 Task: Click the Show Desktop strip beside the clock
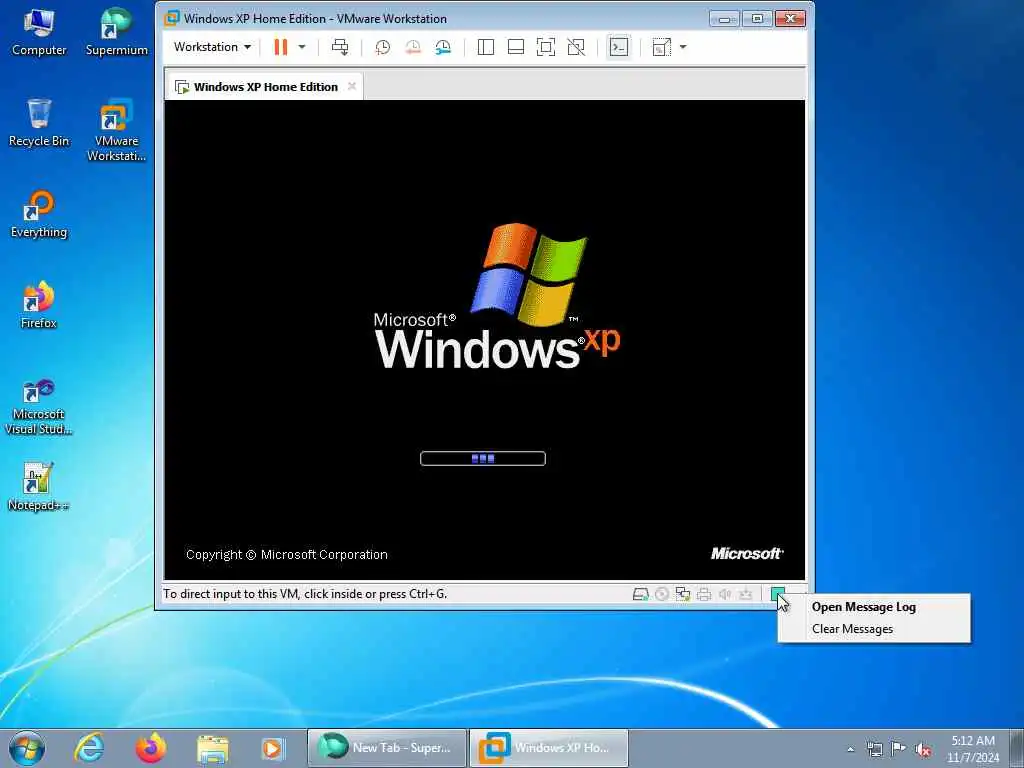coord(1017,748)
